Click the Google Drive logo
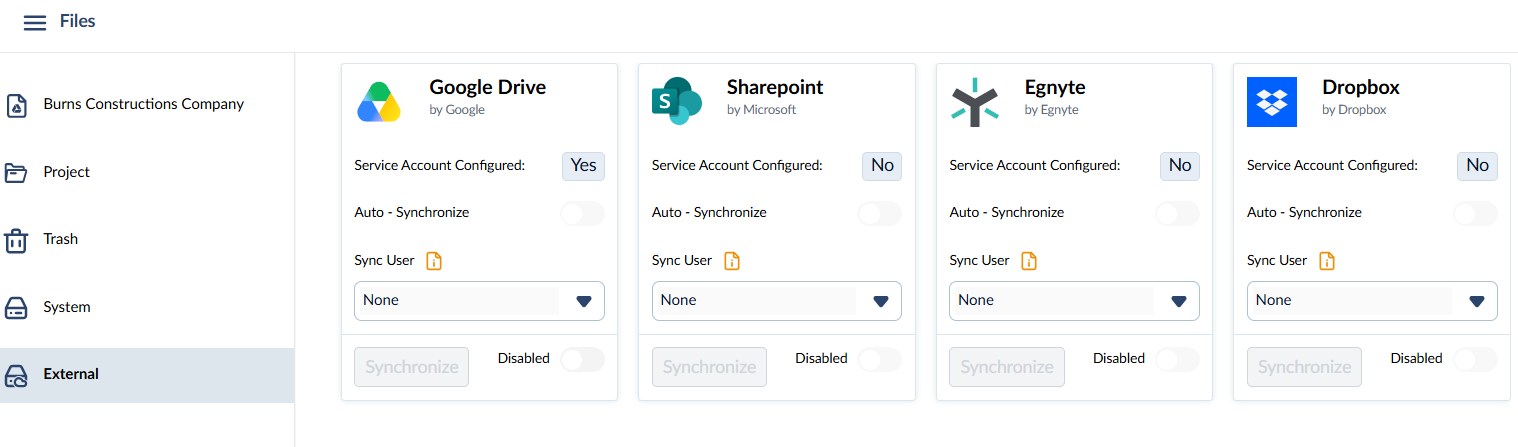The image size is (1518, 447). [379, 102]
